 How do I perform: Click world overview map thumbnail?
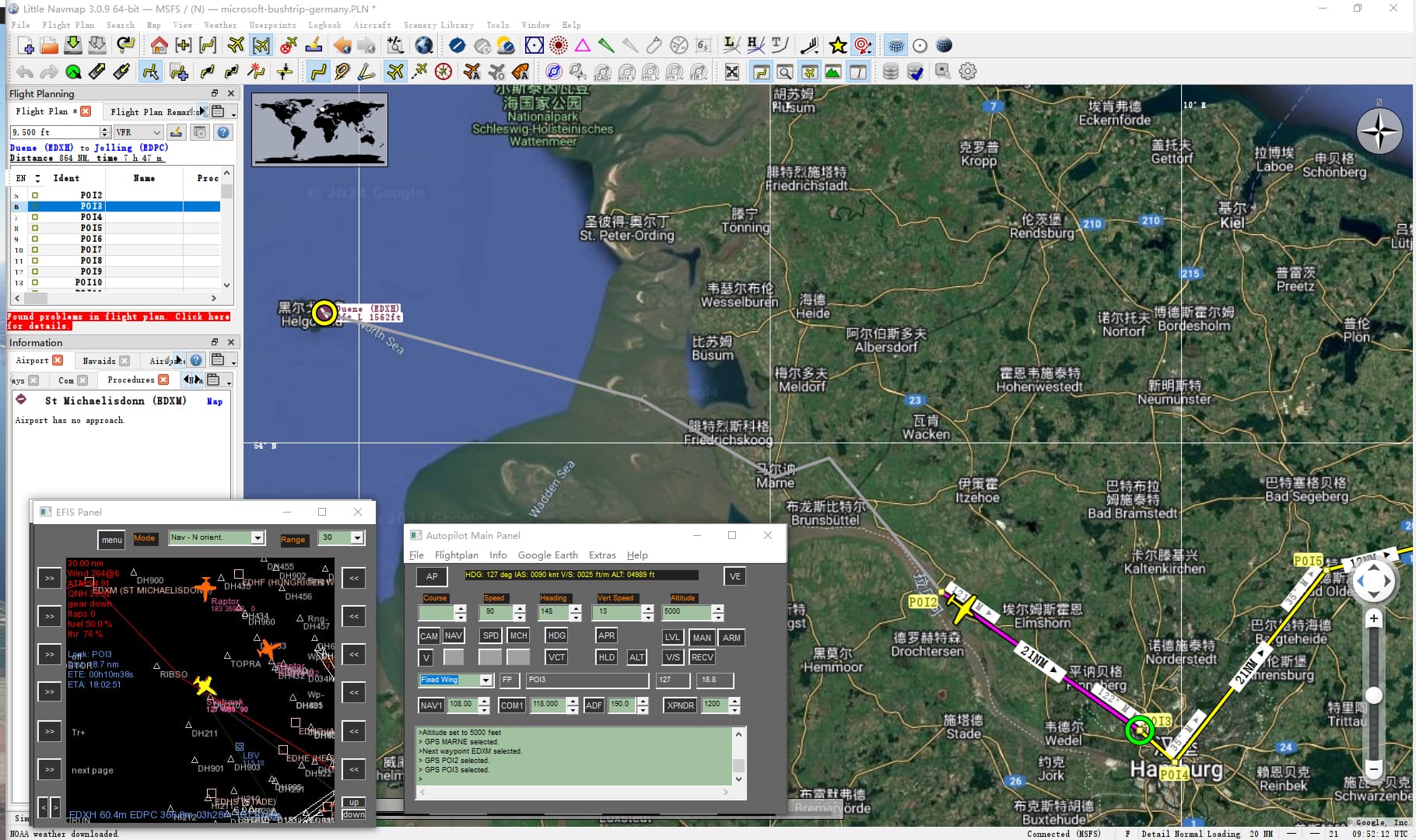tap(320, 130)
